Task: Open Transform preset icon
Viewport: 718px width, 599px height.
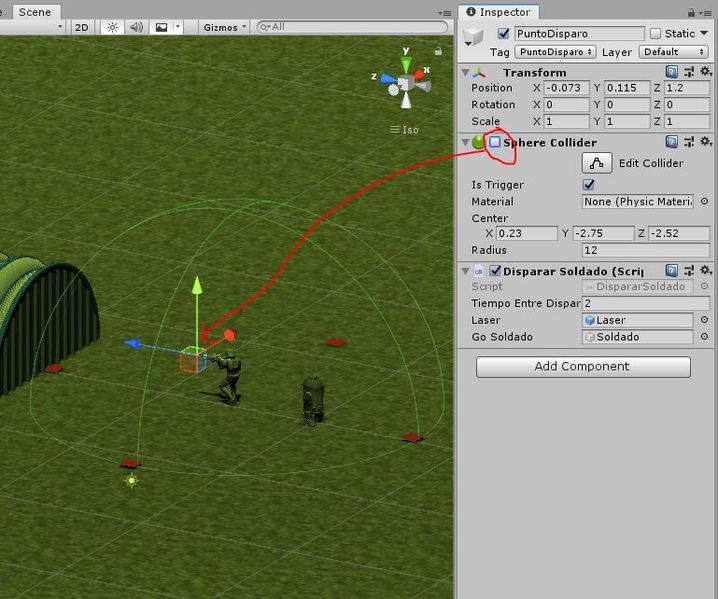Action: (689, 72)
